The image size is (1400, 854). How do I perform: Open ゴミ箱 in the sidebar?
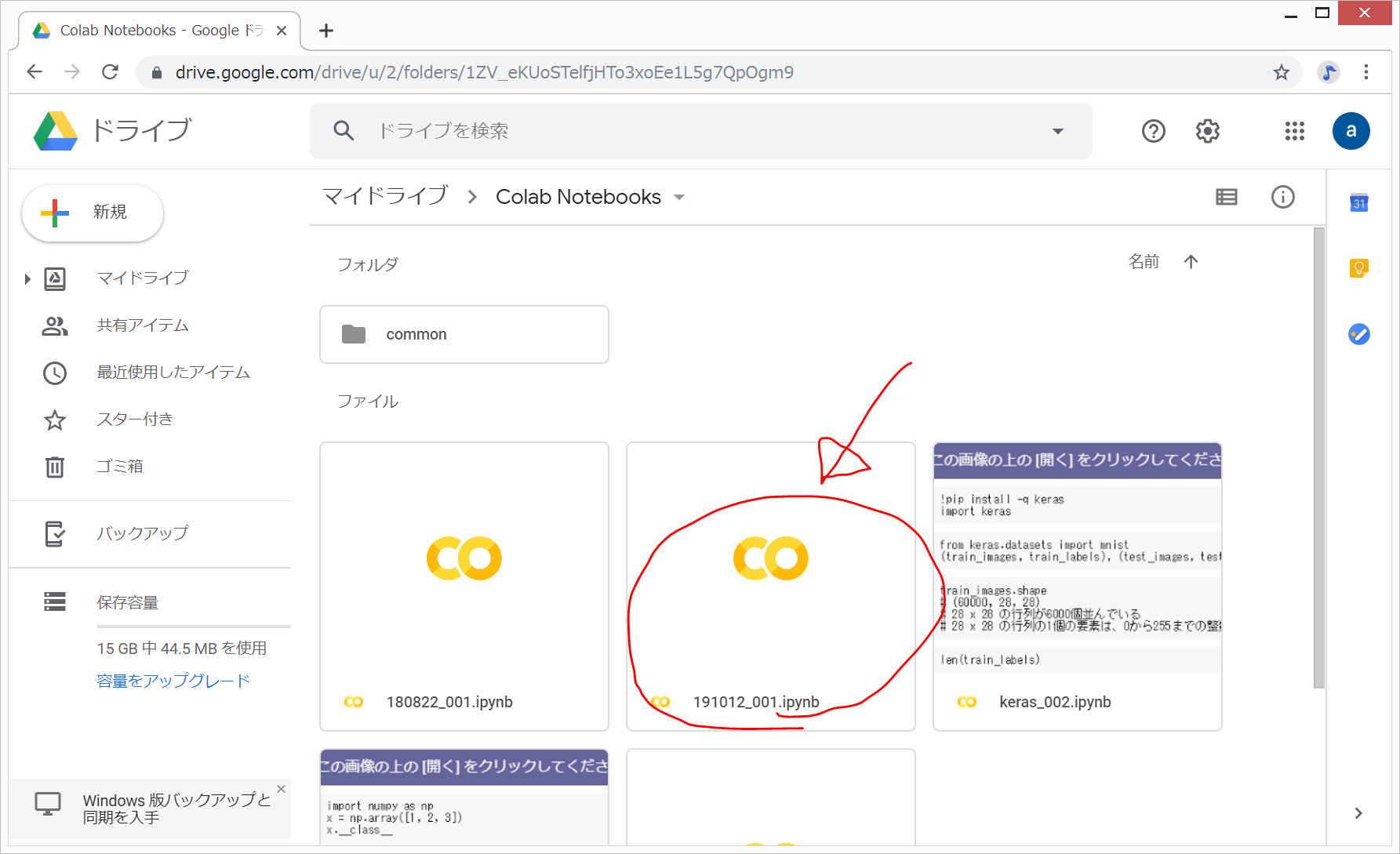tap(119, 467)
